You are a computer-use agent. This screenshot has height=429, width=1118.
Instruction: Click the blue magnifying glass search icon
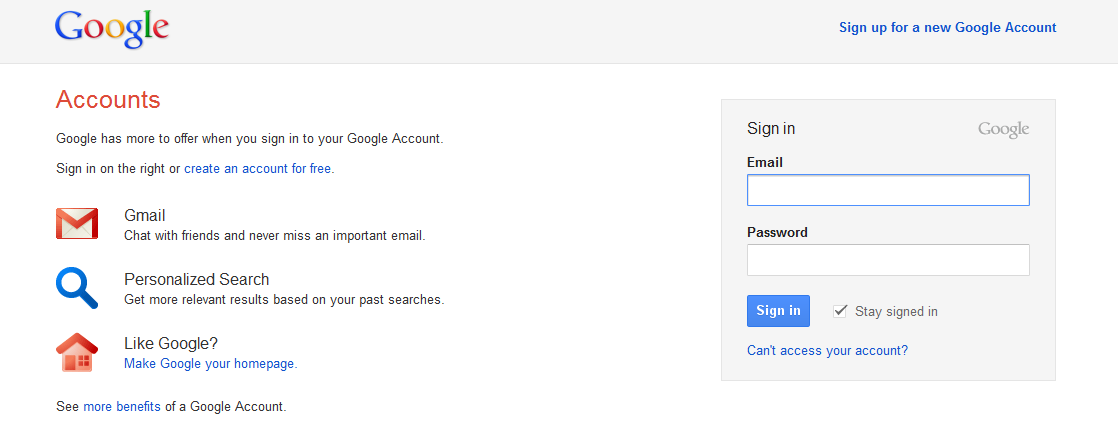[x=77, y=288]
